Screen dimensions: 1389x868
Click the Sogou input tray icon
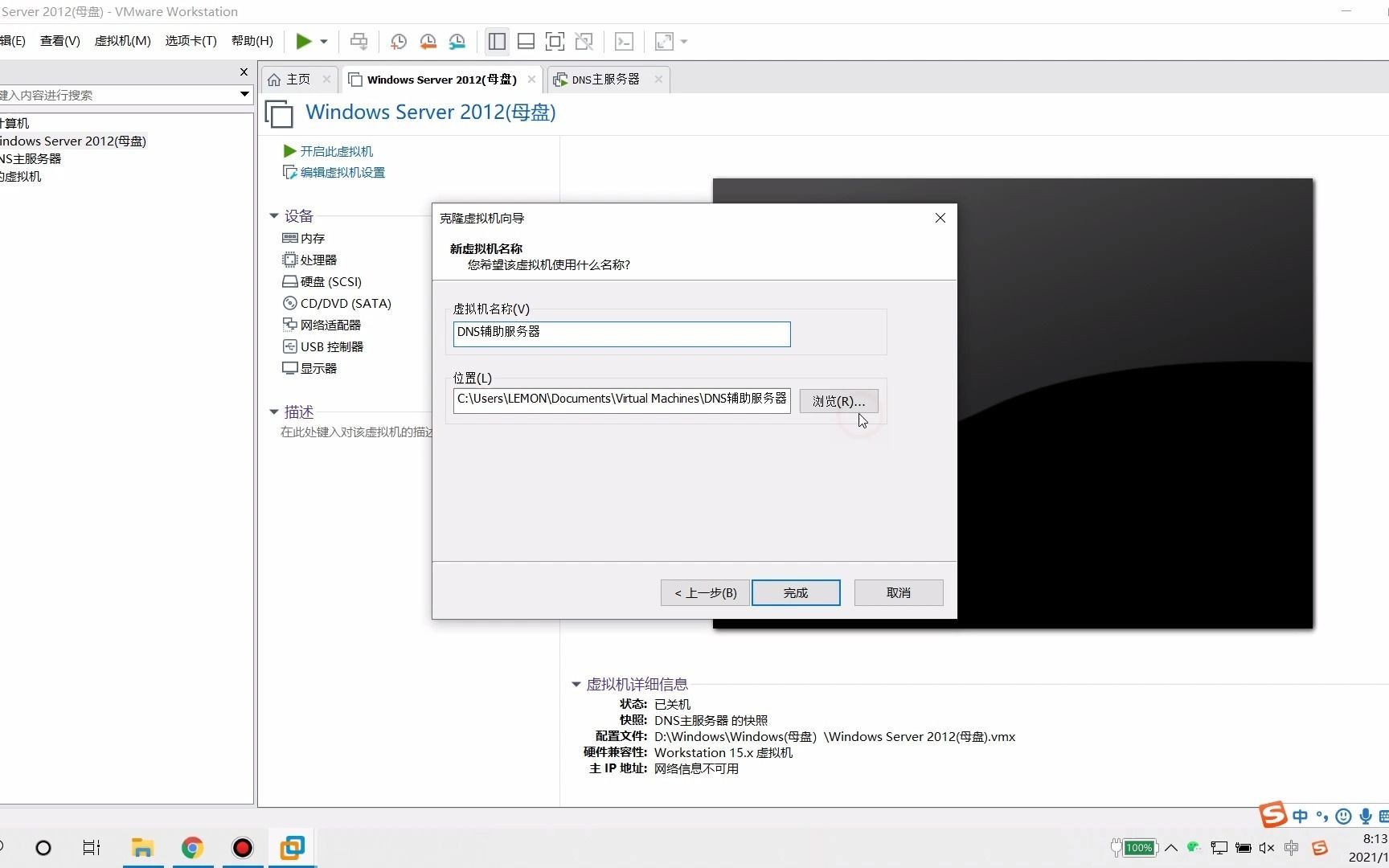click(x=1319, y=848)
